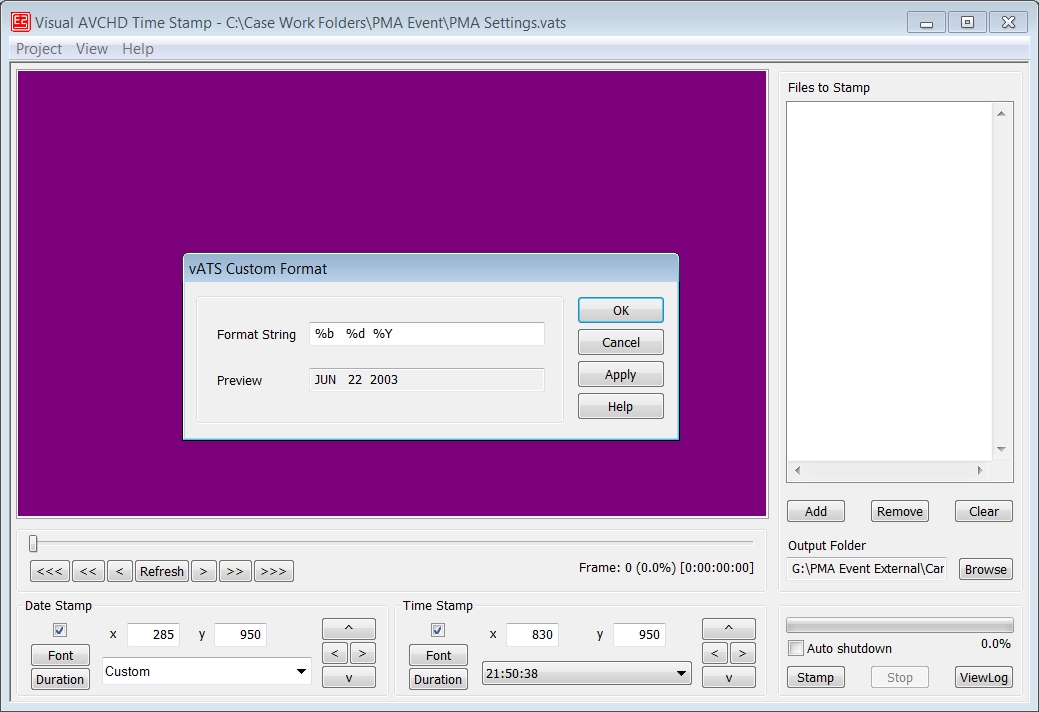Image resolution: width=1039 pixels, height=712 pixels.
Task: Click the app icon in title bar
Action: click(21, 22)
